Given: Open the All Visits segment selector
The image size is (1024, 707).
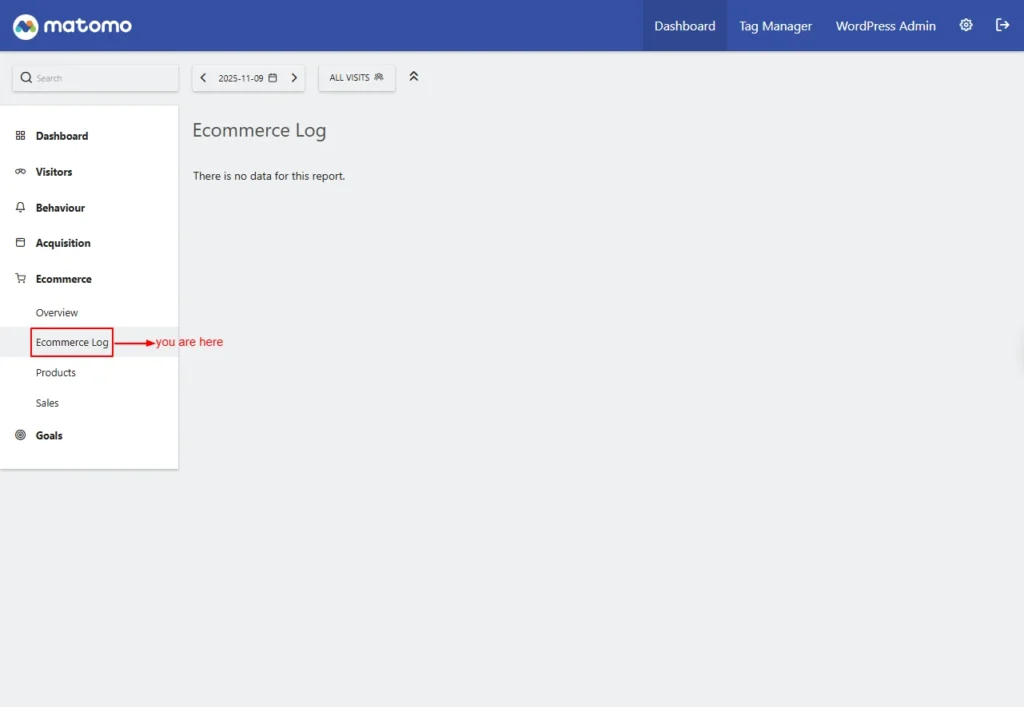Looking at the screenshot, I should click(356, 78).
